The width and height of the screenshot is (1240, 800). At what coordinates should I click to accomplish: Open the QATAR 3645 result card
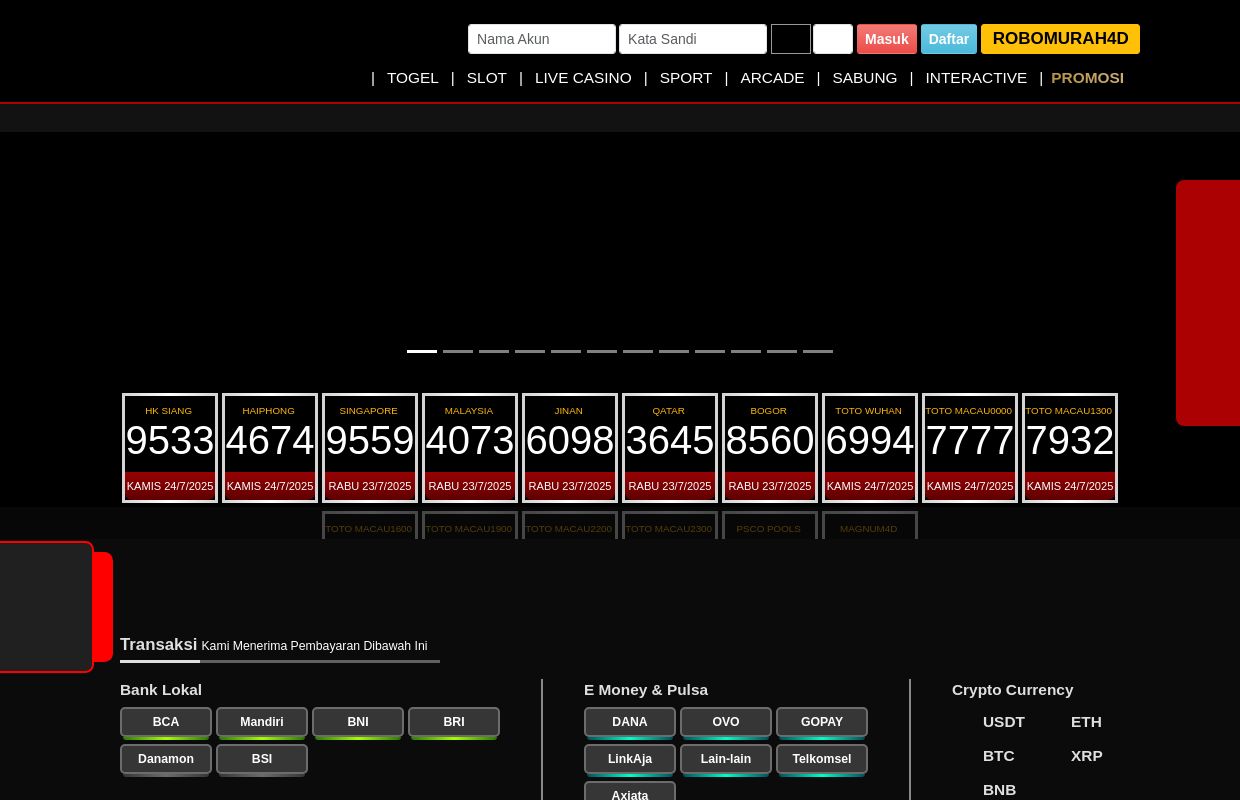point(670,448)
